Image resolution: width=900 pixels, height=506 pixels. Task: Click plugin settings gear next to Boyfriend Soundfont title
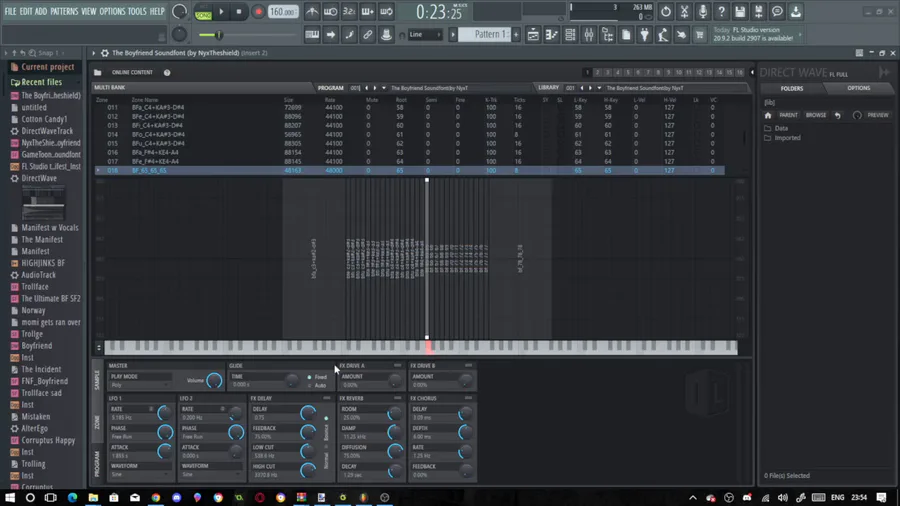pyautogui.click(x=104, y=53)
